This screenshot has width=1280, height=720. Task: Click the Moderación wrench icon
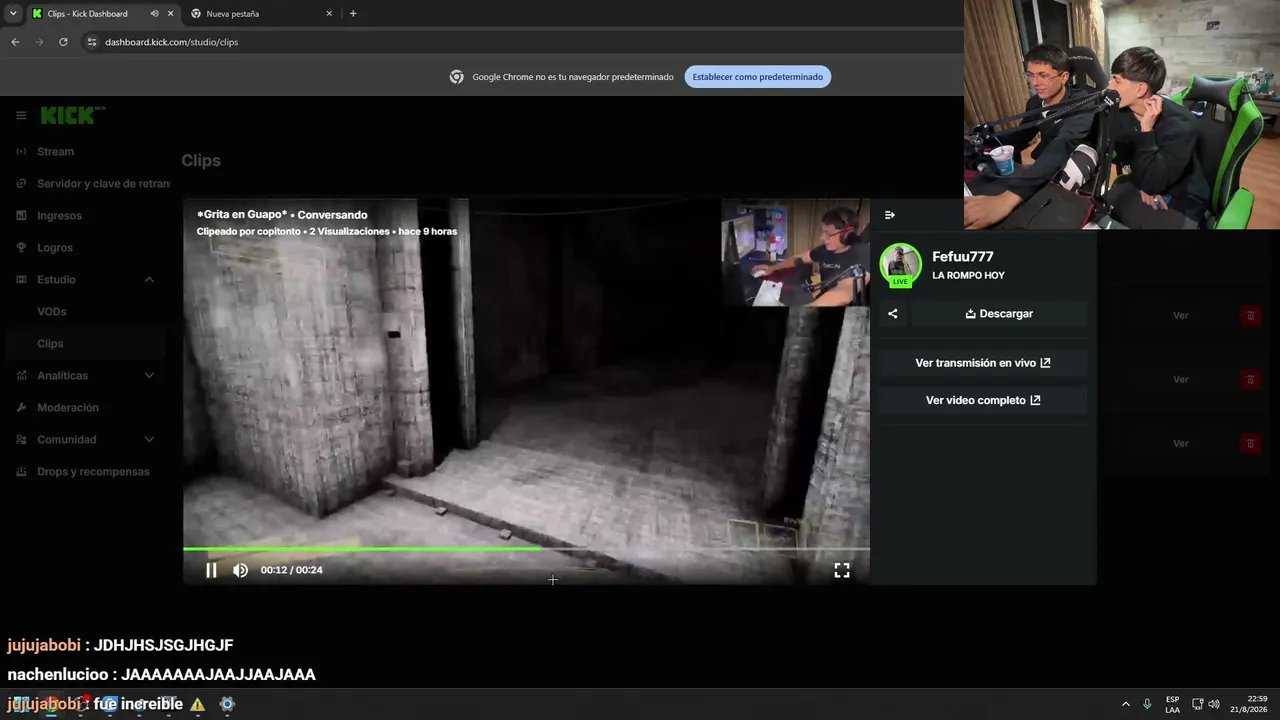tap(21, 408)
